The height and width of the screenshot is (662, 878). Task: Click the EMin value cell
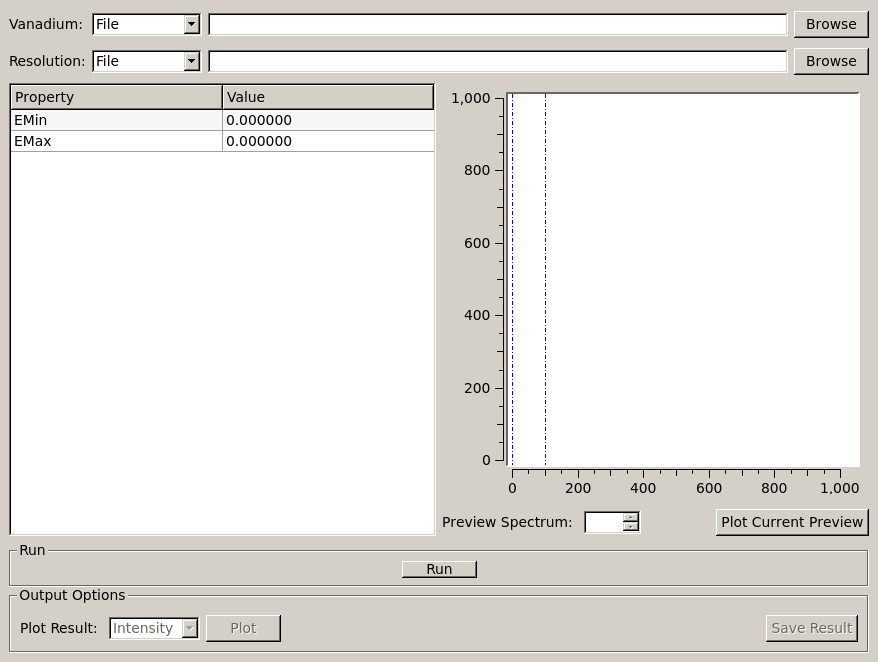[x=327, y=120]
